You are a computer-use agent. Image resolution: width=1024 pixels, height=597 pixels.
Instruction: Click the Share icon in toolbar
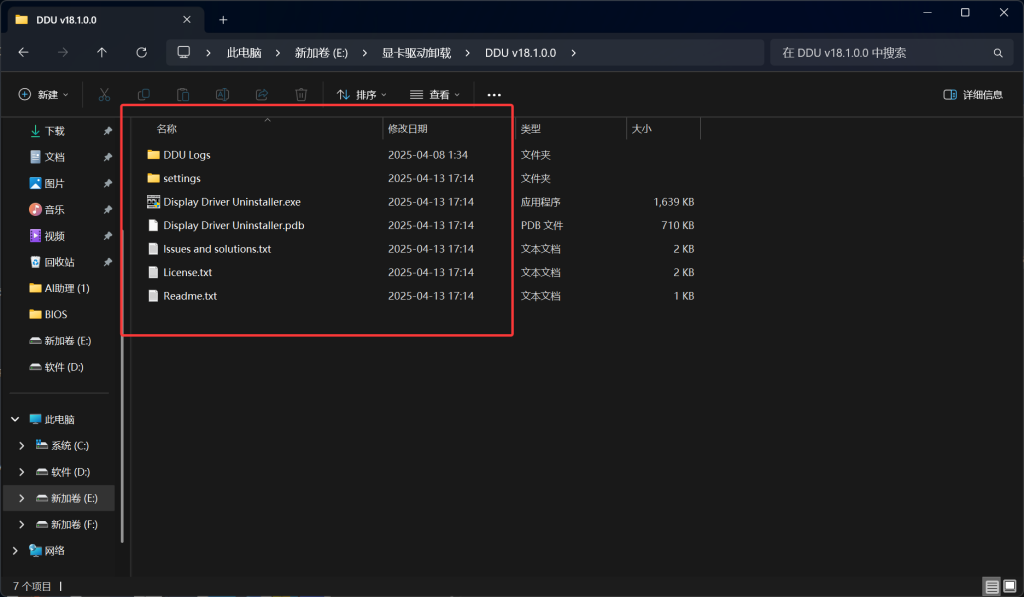click(262, 95)
